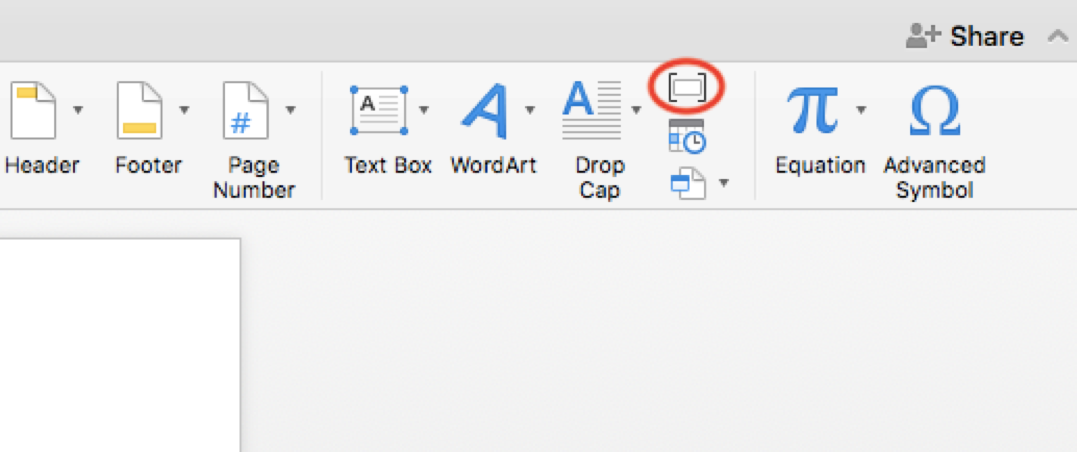Click the Object insert icon
This screenshot has width=1077, height=452.
[x=688, y=184]
